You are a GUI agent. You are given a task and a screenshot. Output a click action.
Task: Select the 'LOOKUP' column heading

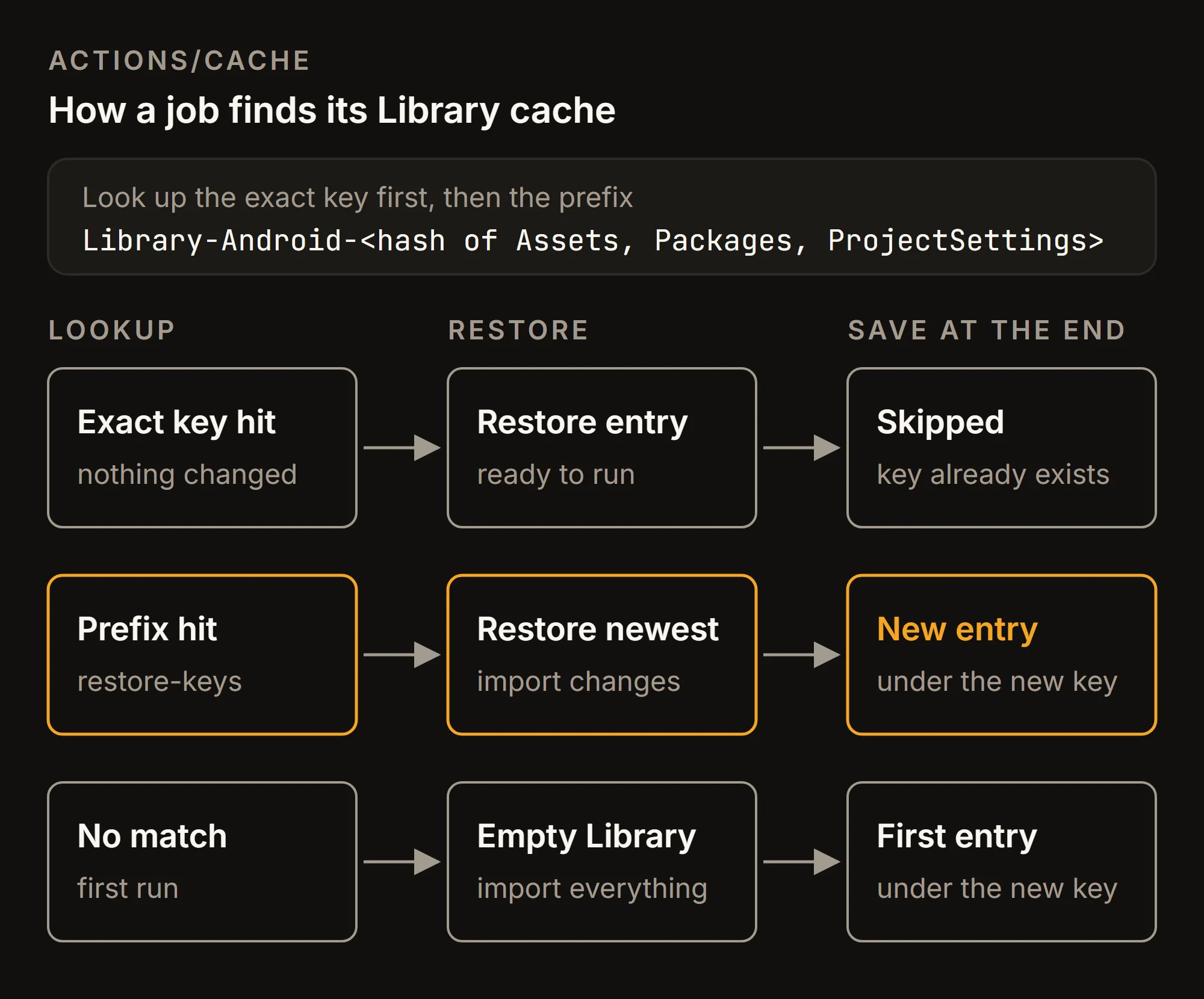click(x=112, y=330)
